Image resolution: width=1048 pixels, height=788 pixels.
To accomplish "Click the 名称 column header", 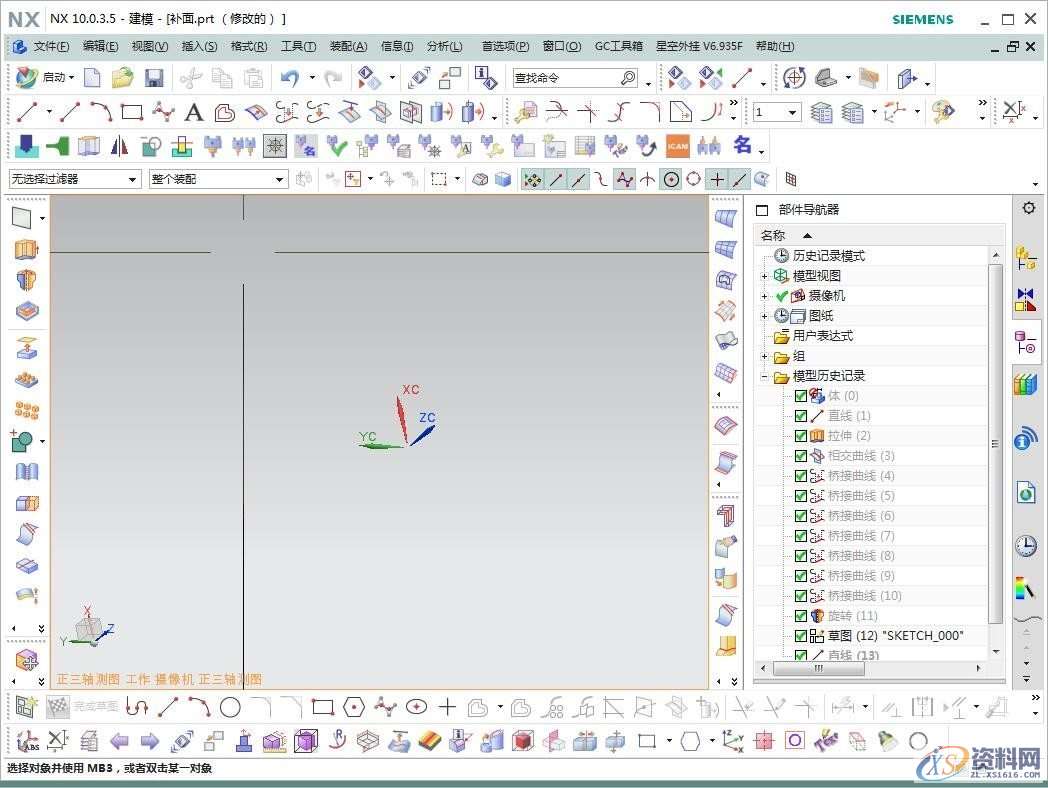I will coord(774,236).
